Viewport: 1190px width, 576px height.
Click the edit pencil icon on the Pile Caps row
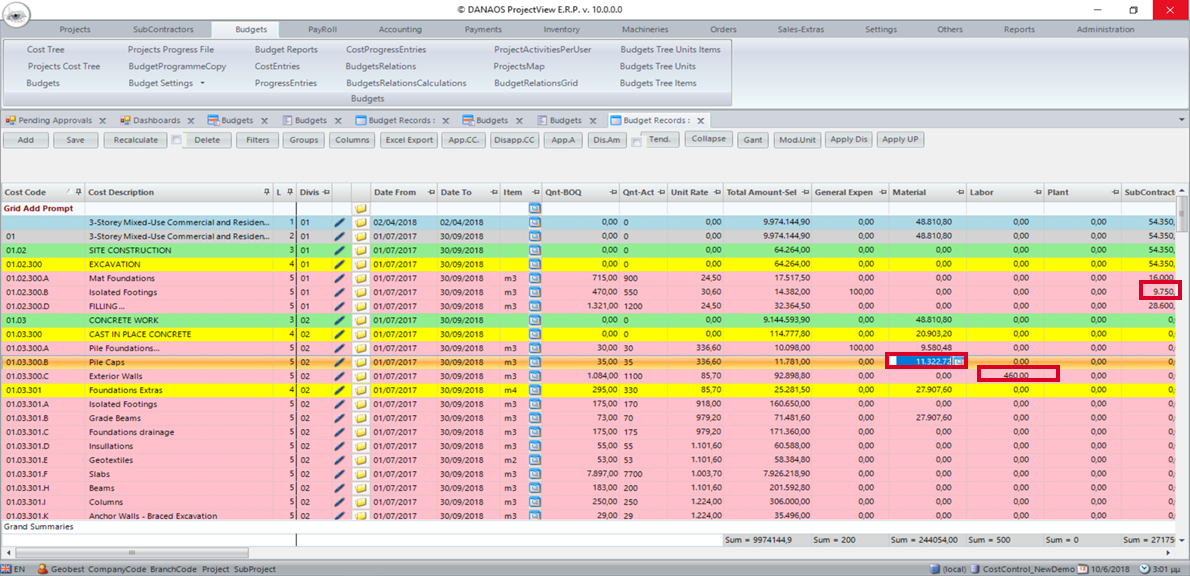point(340,361)
